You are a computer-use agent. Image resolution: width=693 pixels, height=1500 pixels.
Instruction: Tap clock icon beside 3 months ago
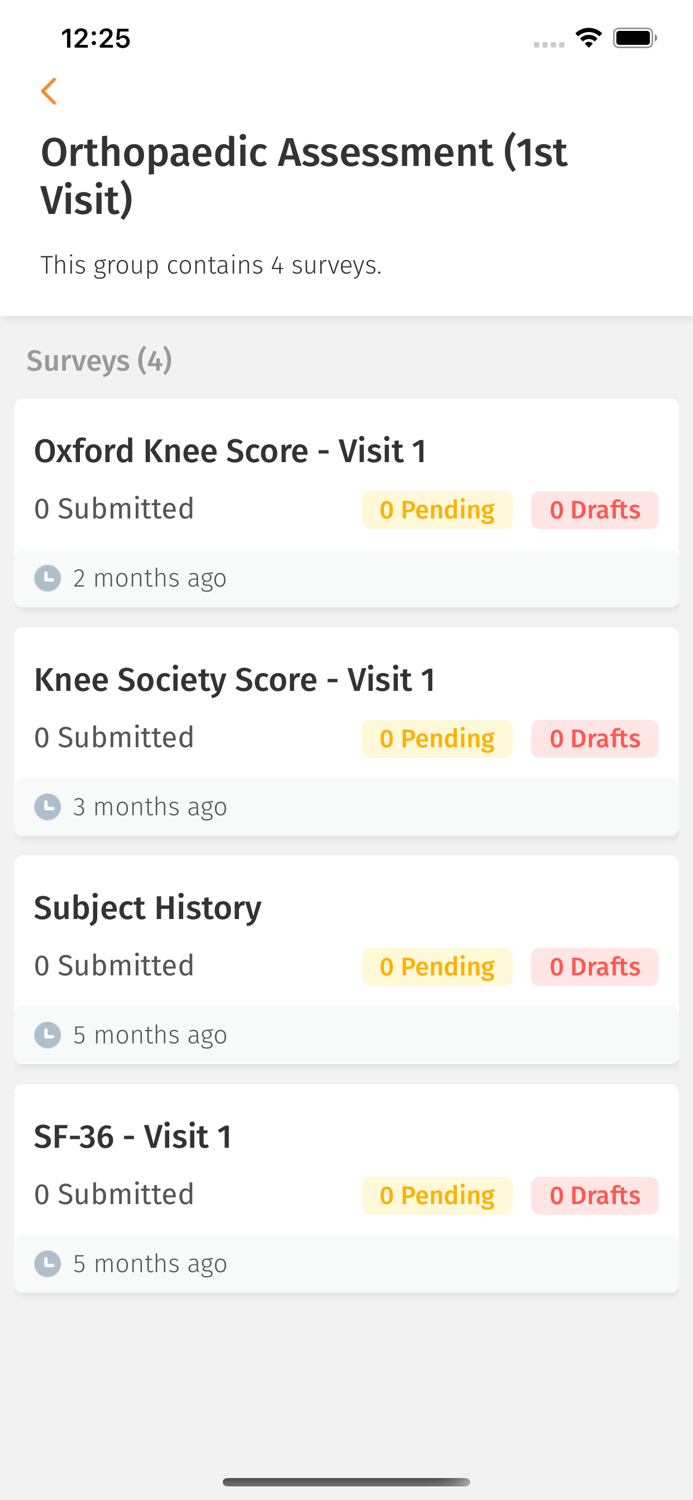[48, 807]
